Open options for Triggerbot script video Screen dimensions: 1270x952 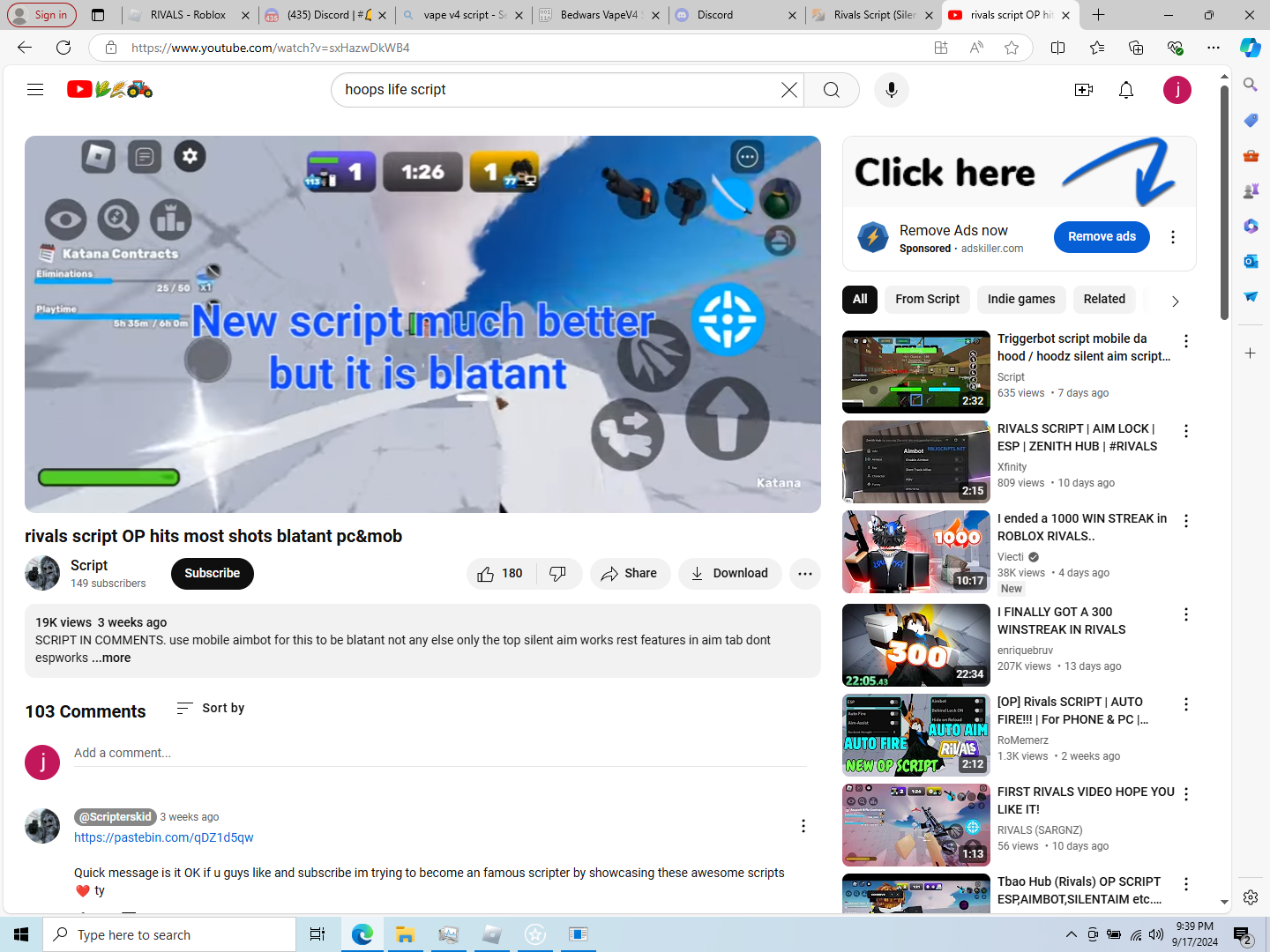[x=1186, y=341]
